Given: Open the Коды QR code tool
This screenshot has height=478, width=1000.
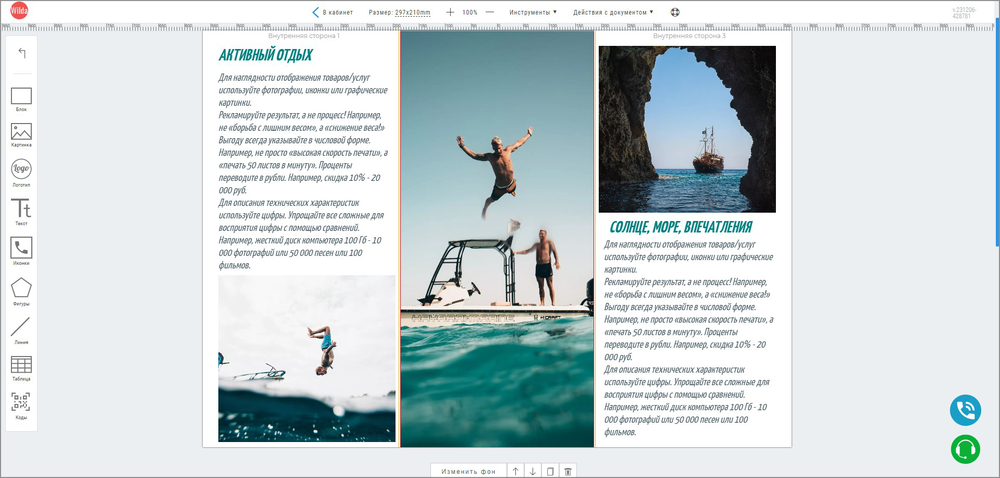Looking at the screenshot, I should click(21, 402).
